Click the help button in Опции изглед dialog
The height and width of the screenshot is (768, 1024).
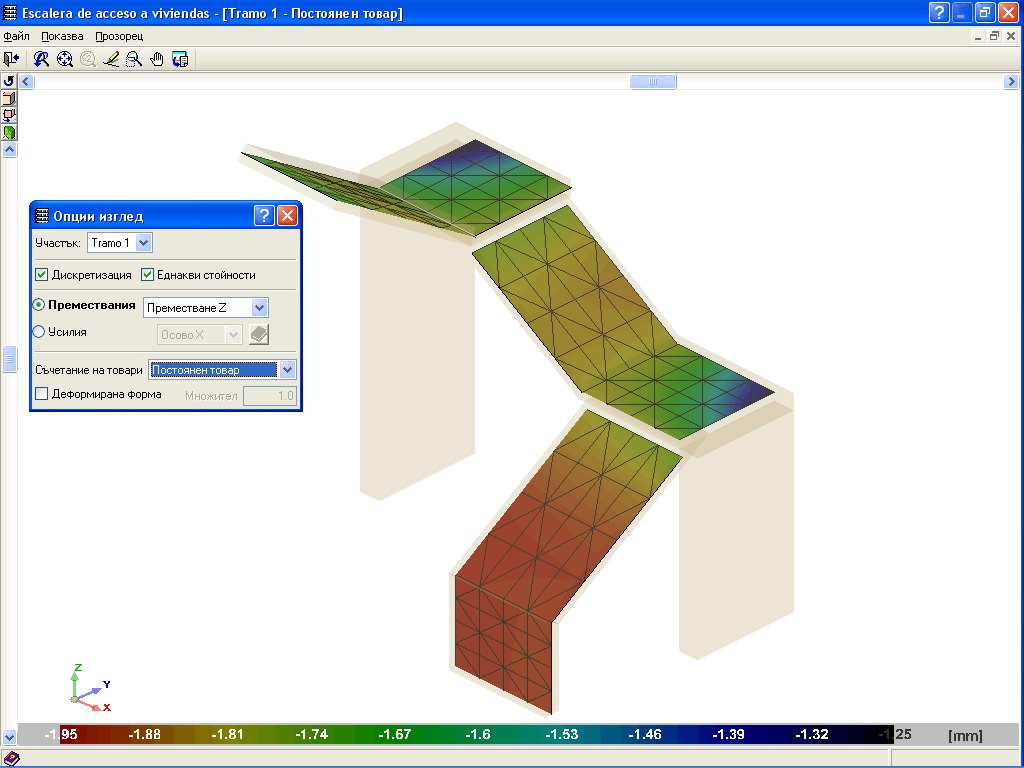[264, 216]
